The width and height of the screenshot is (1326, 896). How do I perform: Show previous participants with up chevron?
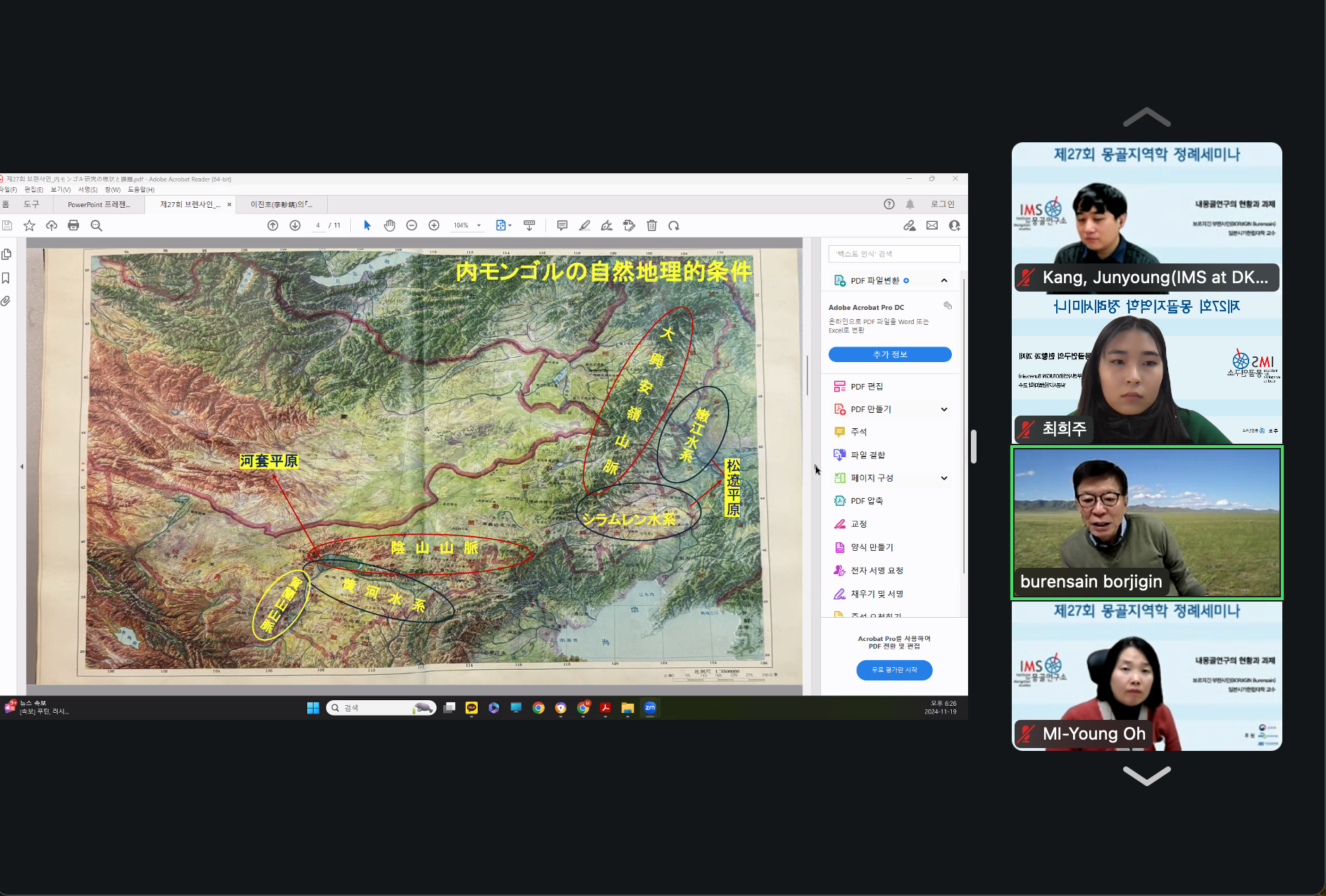click(1146, 117)
